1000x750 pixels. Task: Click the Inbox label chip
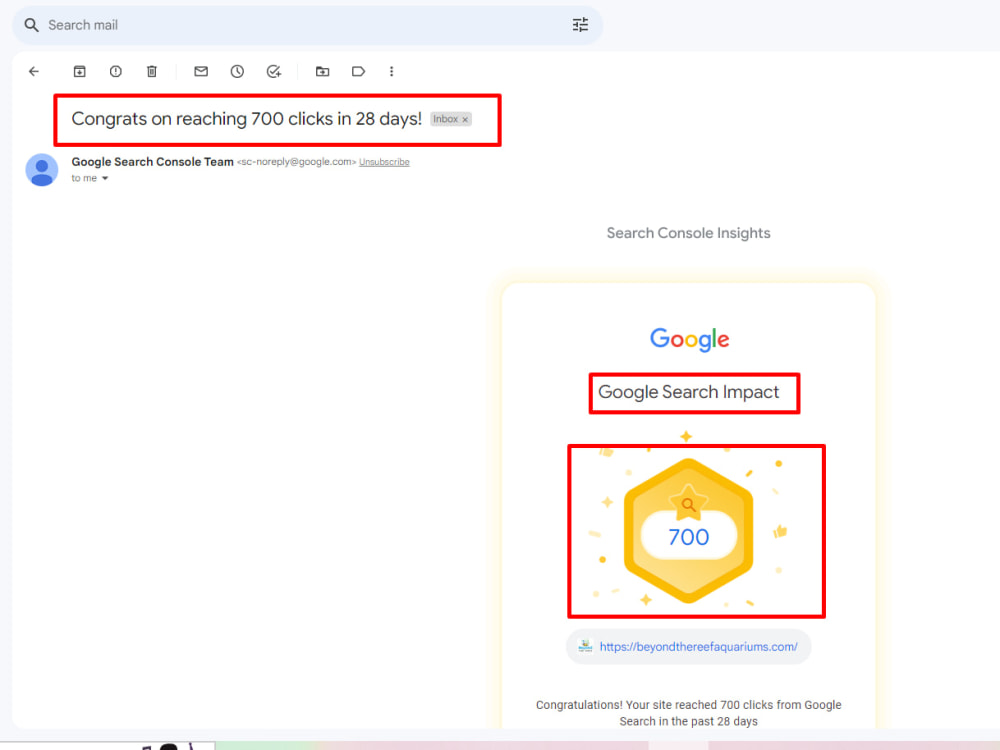(x=451, y=119)
